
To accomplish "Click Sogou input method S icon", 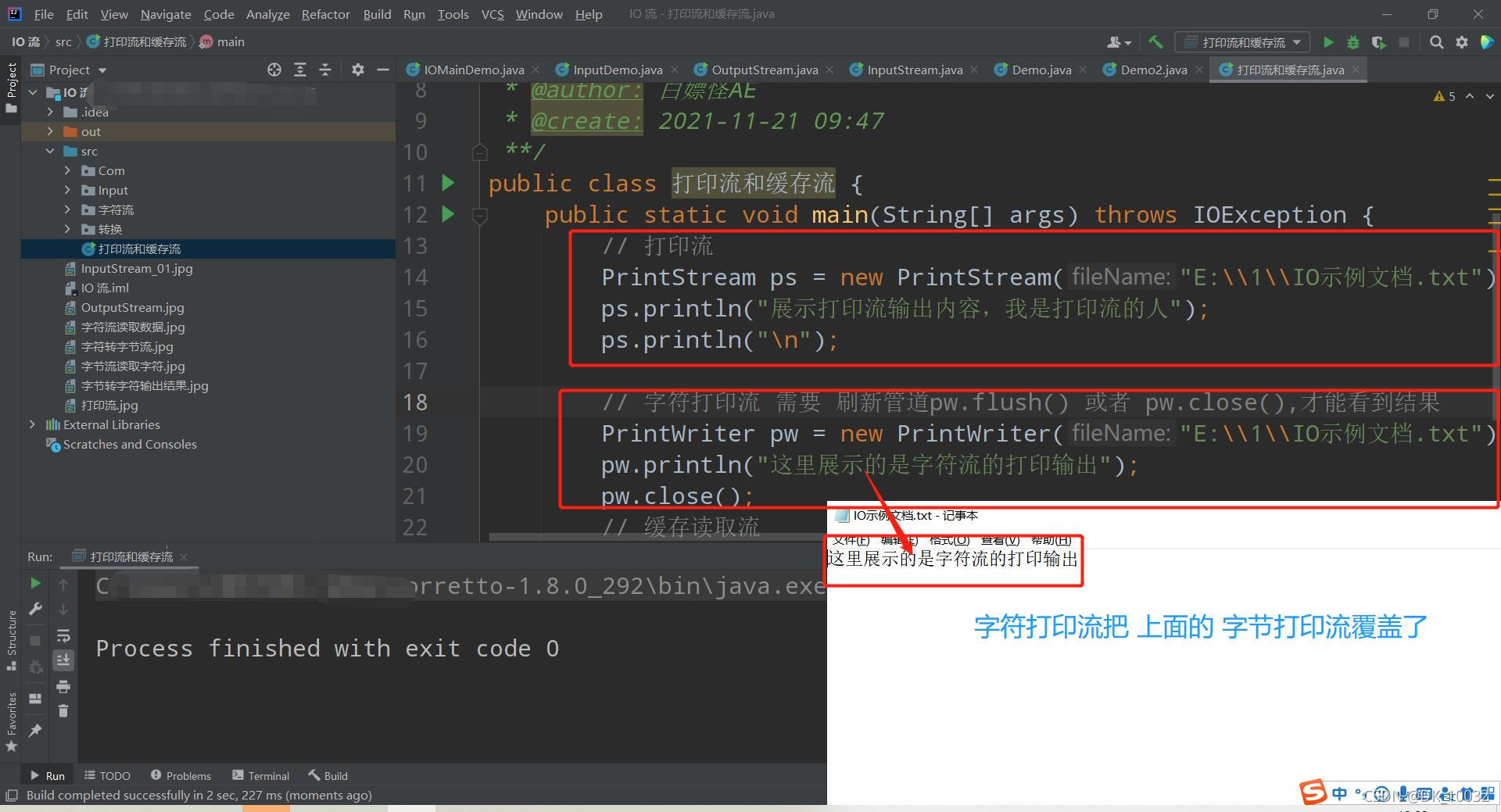I will pyautogui.click(x=1313, y=792).
